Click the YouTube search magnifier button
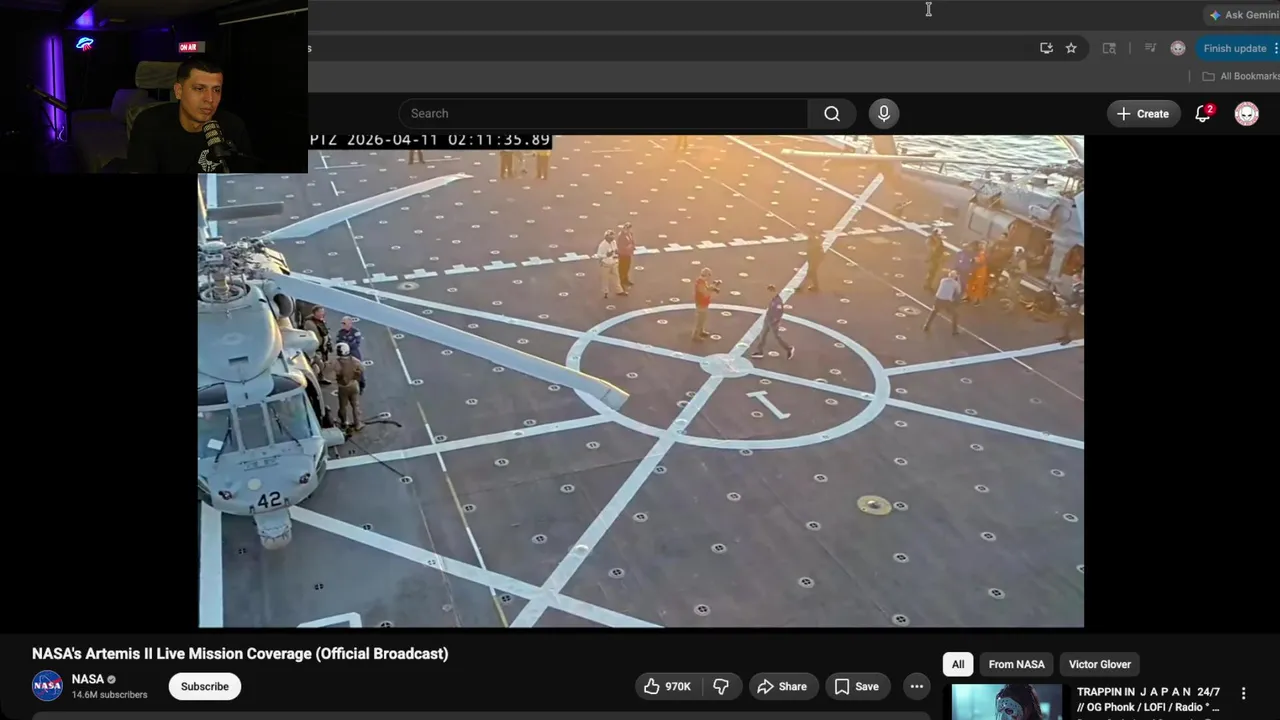 coord(831,113)
